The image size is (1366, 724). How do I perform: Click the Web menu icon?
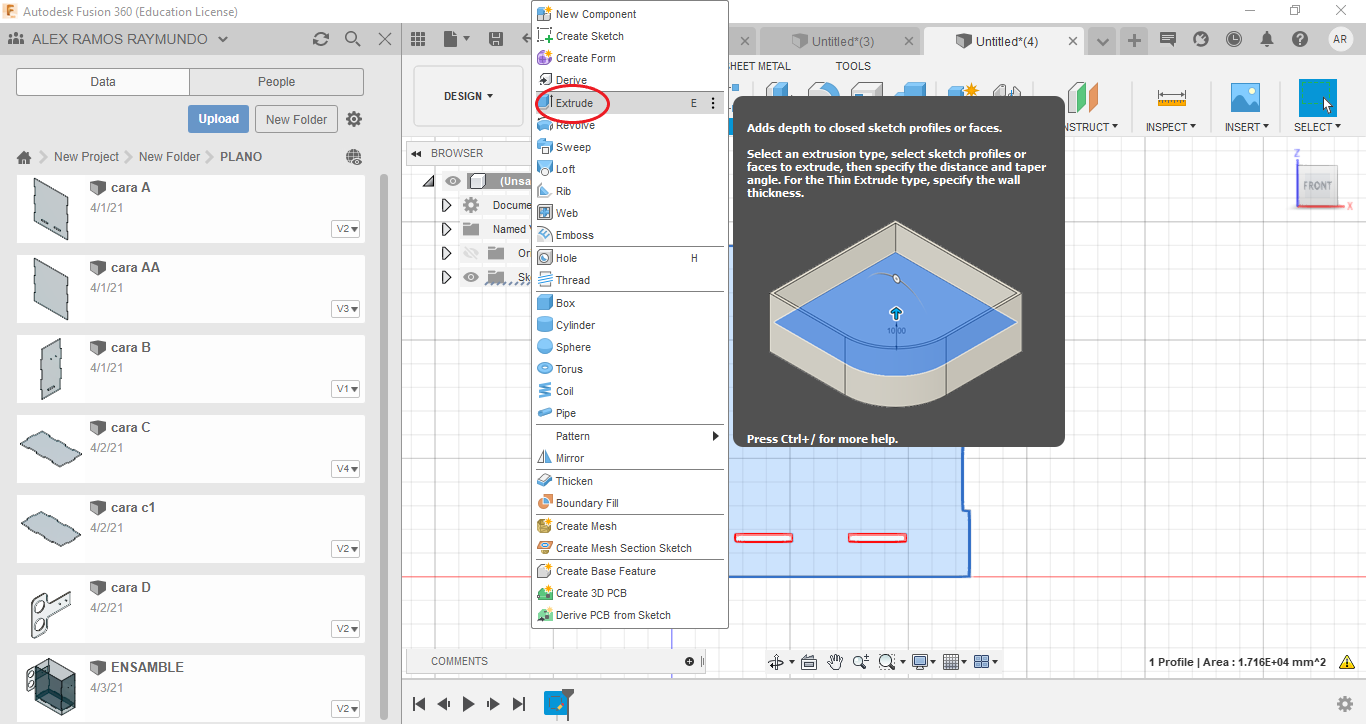pyautogui.click(x=545, y=213)
